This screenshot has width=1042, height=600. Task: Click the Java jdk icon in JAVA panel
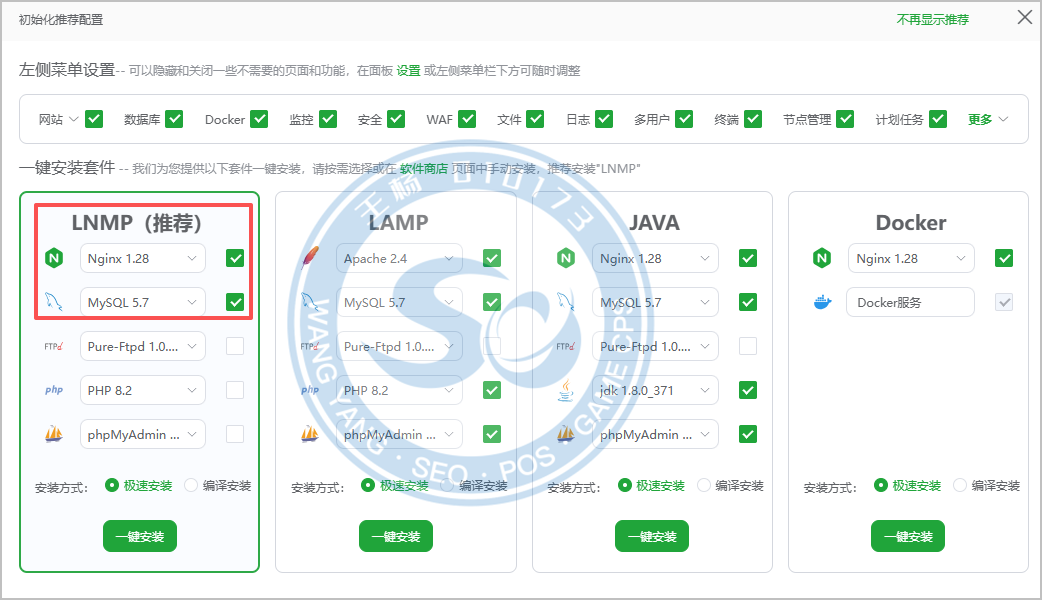tap(566, 390)
